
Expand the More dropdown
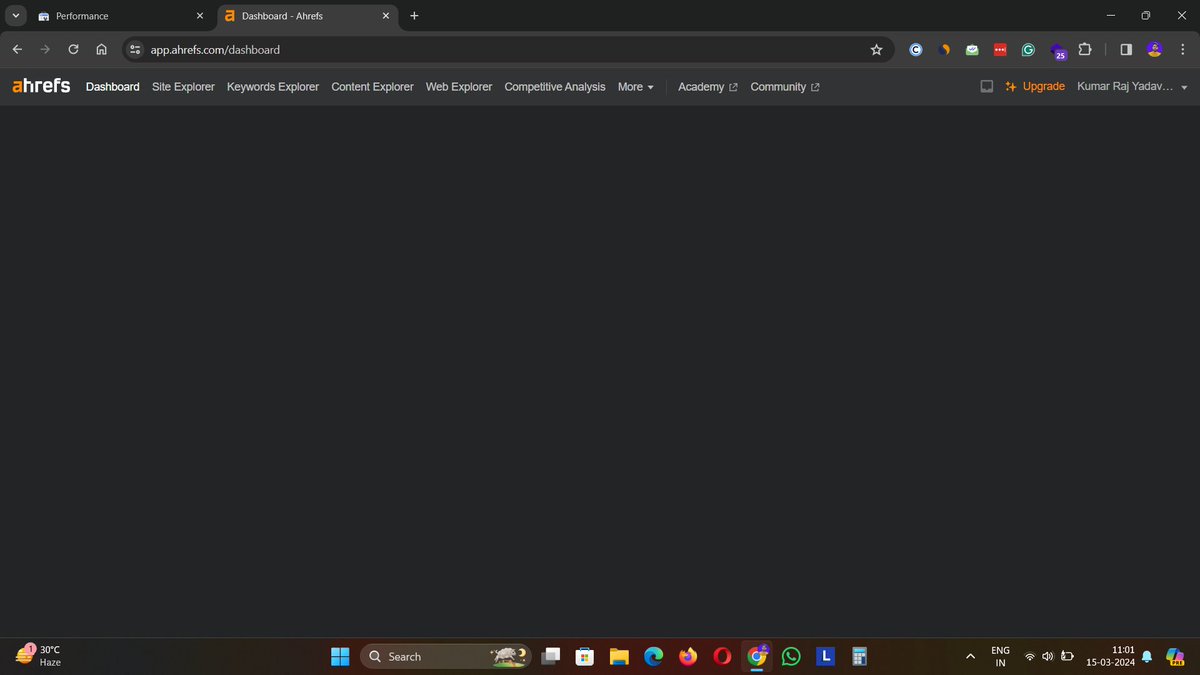tap(636, 87)
